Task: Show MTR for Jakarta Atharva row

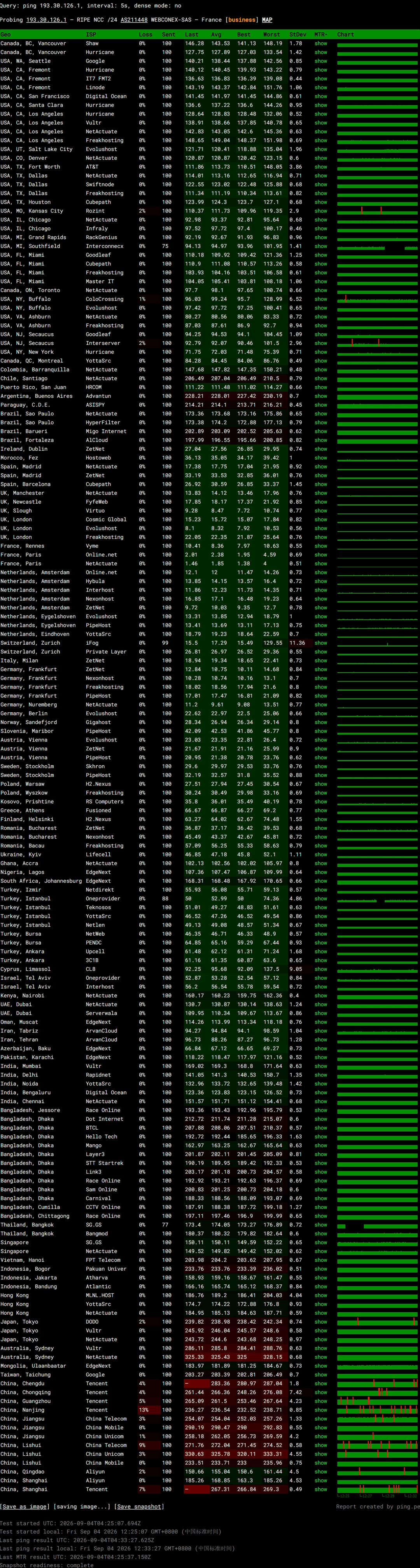Action: (320, 1278)
